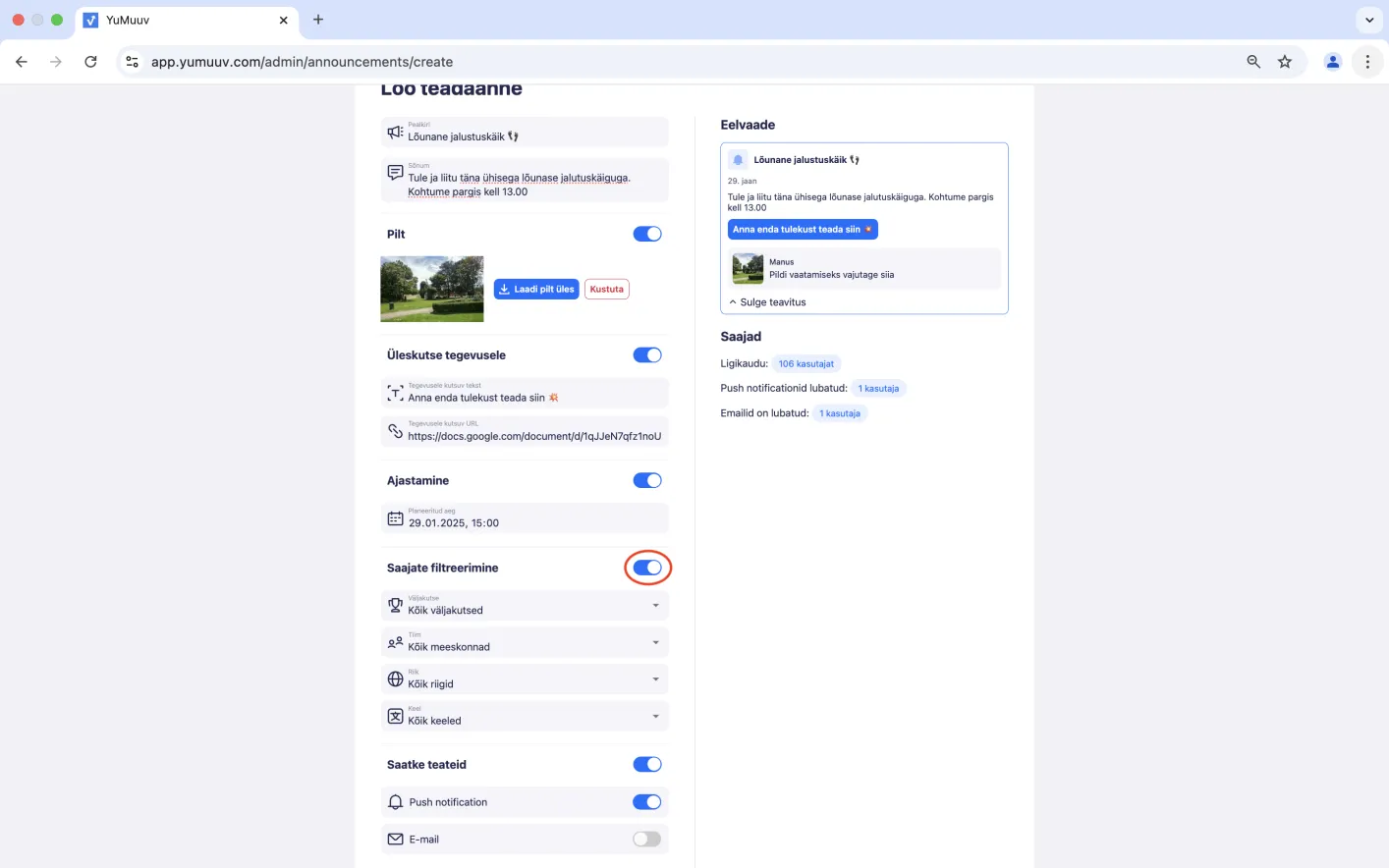
Task: Switch off the Ajastamine toggle
Action: (x=647, y=480)
